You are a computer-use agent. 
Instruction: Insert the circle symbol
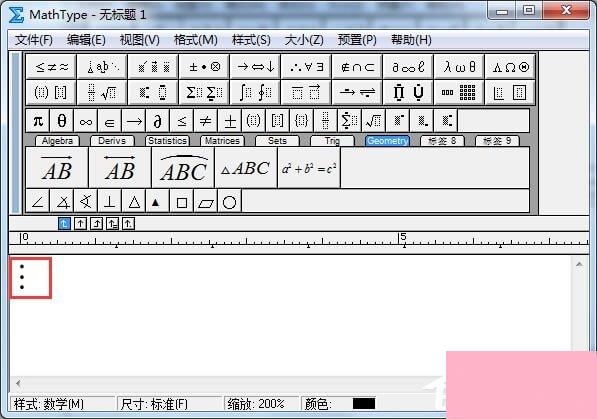229,202
